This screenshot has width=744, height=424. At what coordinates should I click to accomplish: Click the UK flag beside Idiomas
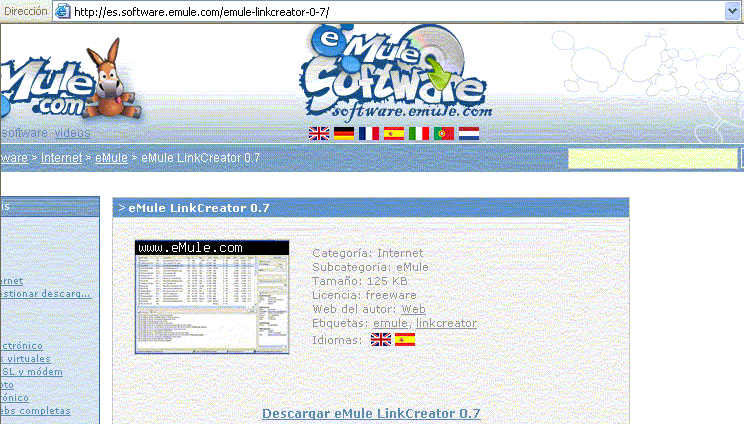[381, 340]
